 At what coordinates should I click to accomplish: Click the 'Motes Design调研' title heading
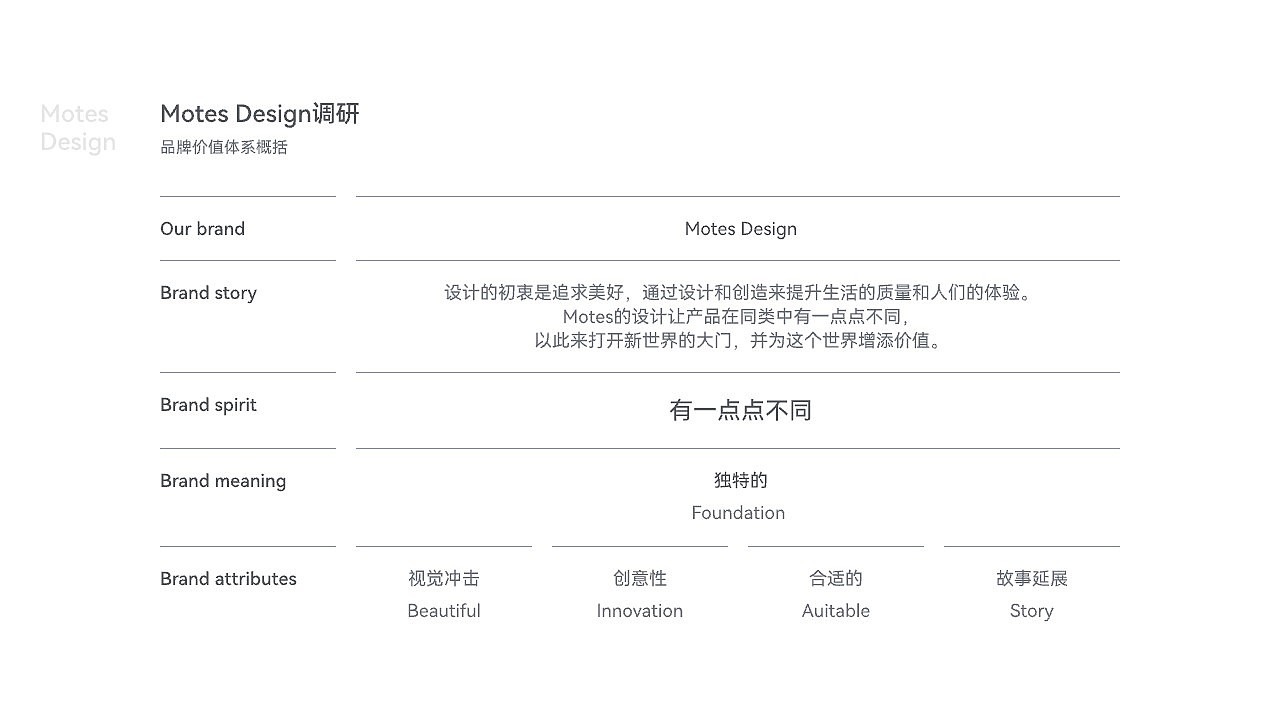pos(259,114)
